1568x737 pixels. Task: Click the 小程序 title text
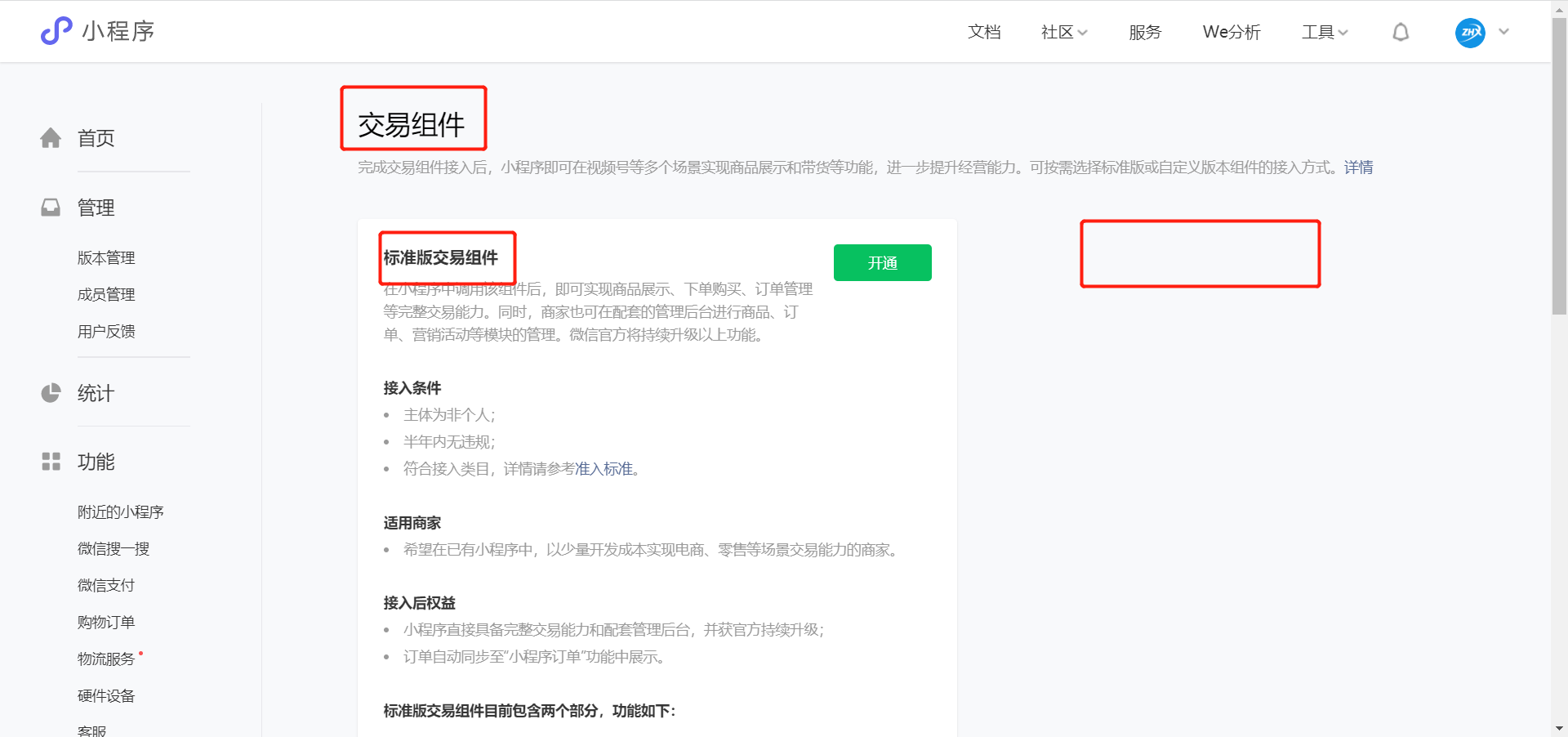point(118,31)
